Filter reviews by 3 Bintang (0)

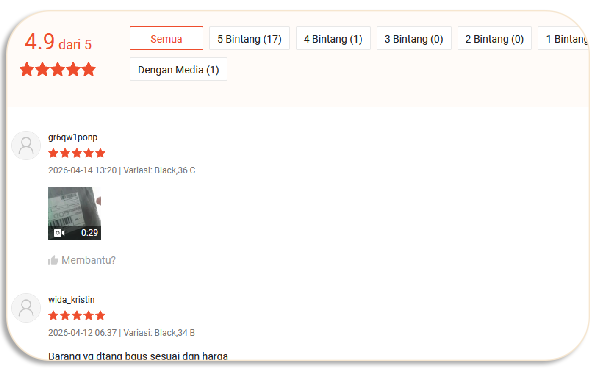click(x=414, y=38)
